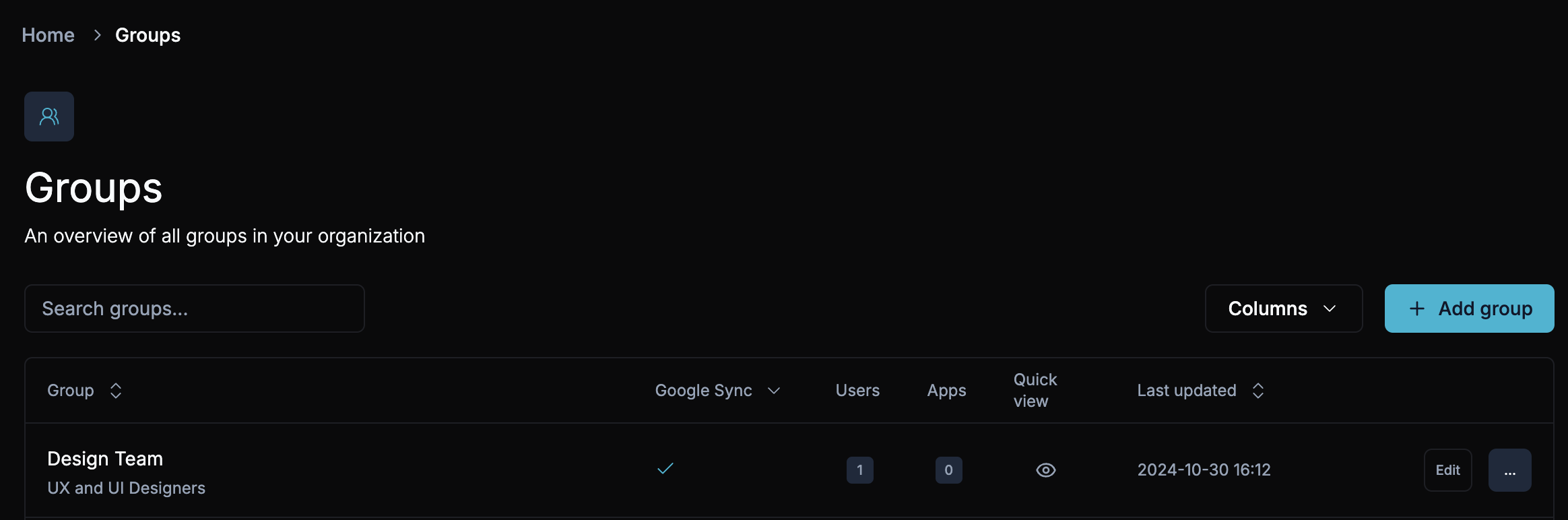This screenshot has width=1568, height=520.
Task: Click the Apps count badge showing 0
Action: coord(948,470)
